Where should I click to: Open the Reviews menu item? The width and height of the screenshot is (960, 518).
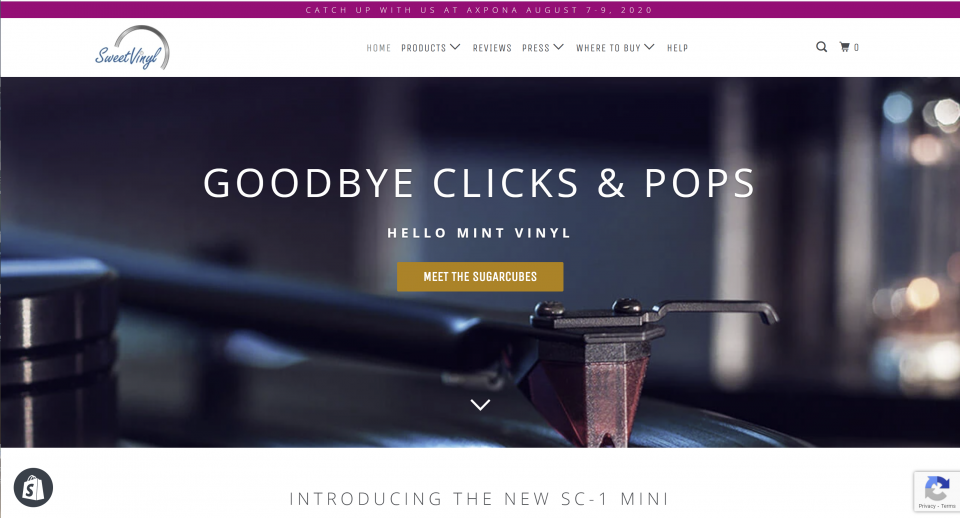[492, 48]
